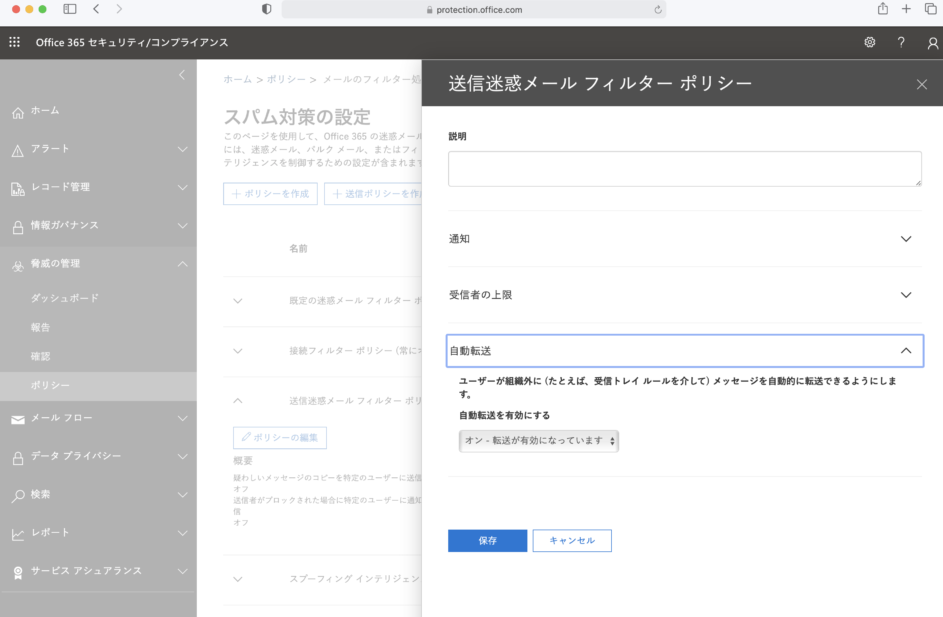The height and width of the screenshot is (617, 943).
Task: Click the アラート warning triangle icon
Action: [x=17, y=150]
